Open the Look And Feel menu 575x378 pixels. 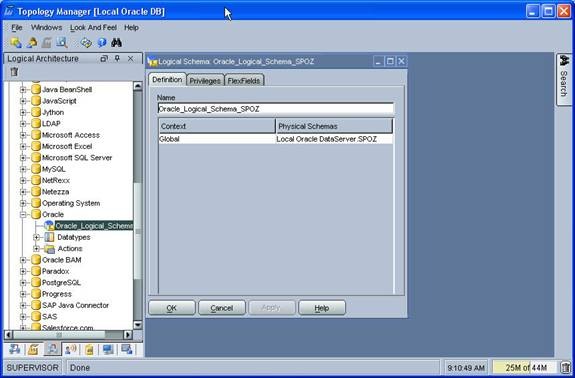[93, 27]
